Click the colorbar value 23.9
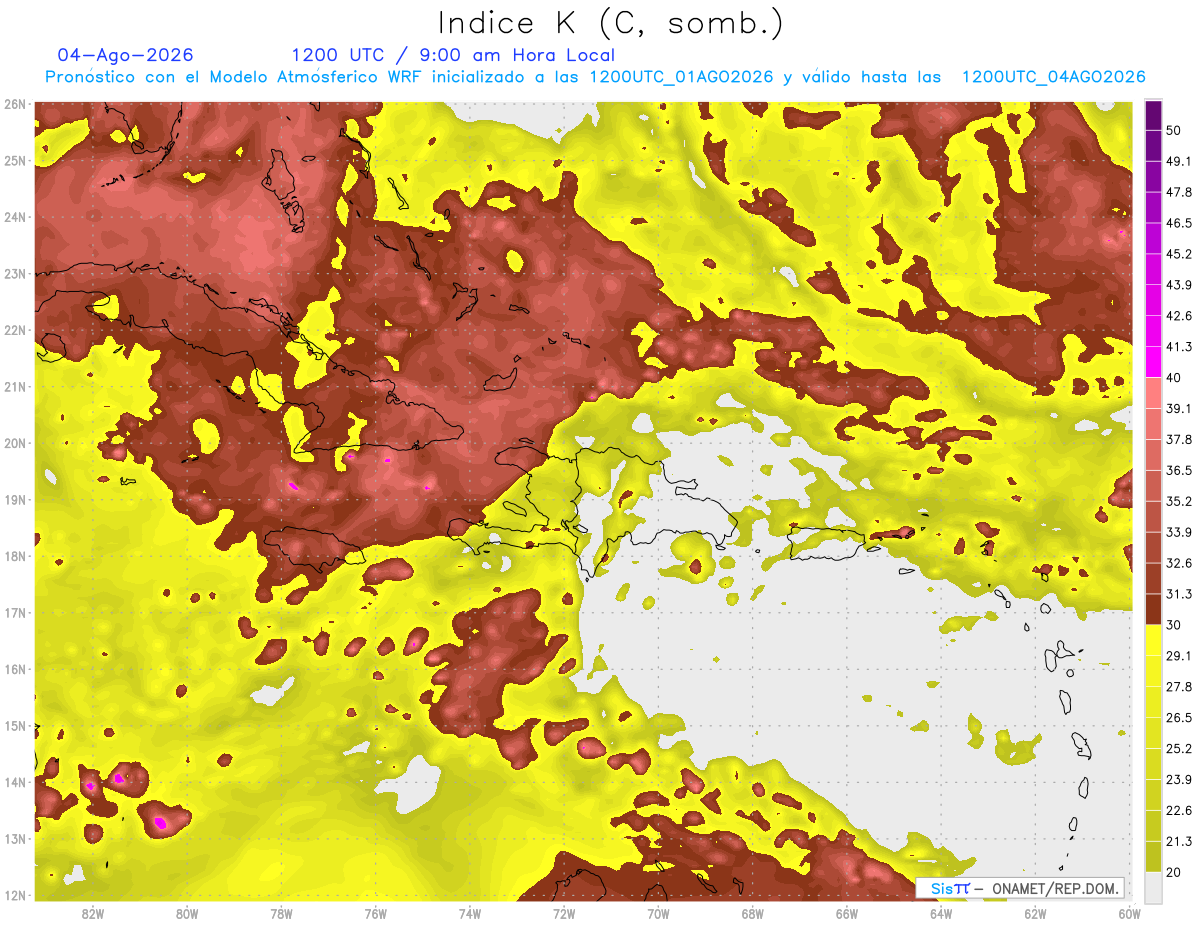The width and height of the screenshot is (1200, 927). pyautogui.click(x=1179, y=779)
